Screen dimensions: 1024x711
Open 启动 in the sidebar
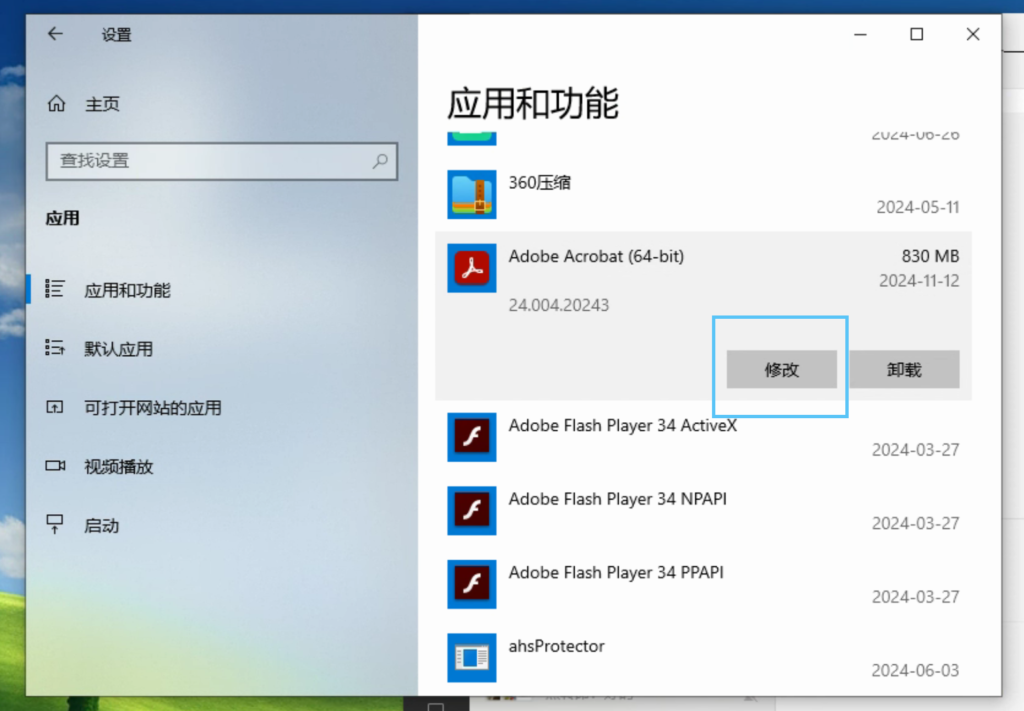coord(101,526)
